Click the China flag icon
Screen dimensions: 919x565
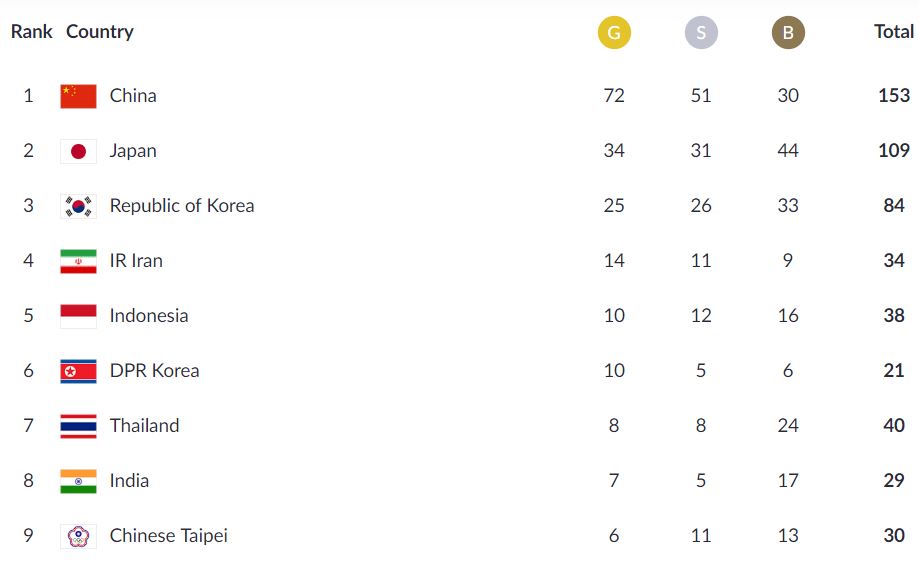pyautogui.click(x=79, y=96)
